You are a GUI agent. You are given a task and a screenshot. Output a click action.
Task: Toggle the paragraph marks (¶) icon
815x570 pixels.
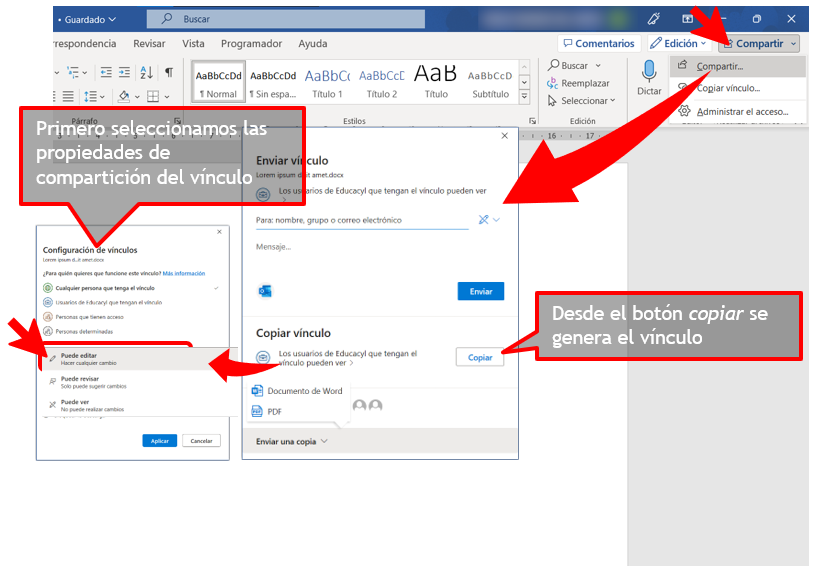[169, 72]
